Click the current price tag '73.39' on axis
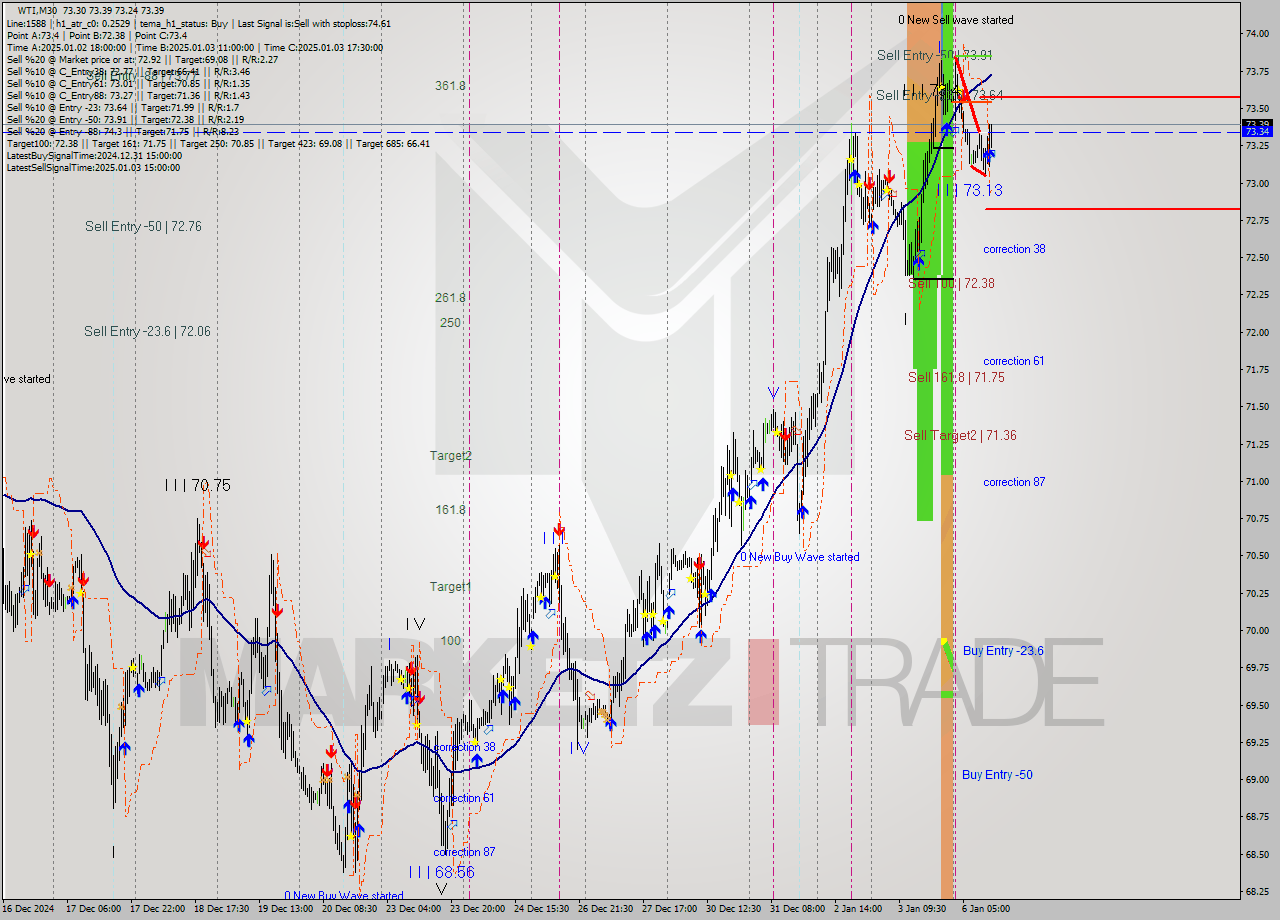The width and height of the screenshot is (1280, 920). pos(1257,124)
